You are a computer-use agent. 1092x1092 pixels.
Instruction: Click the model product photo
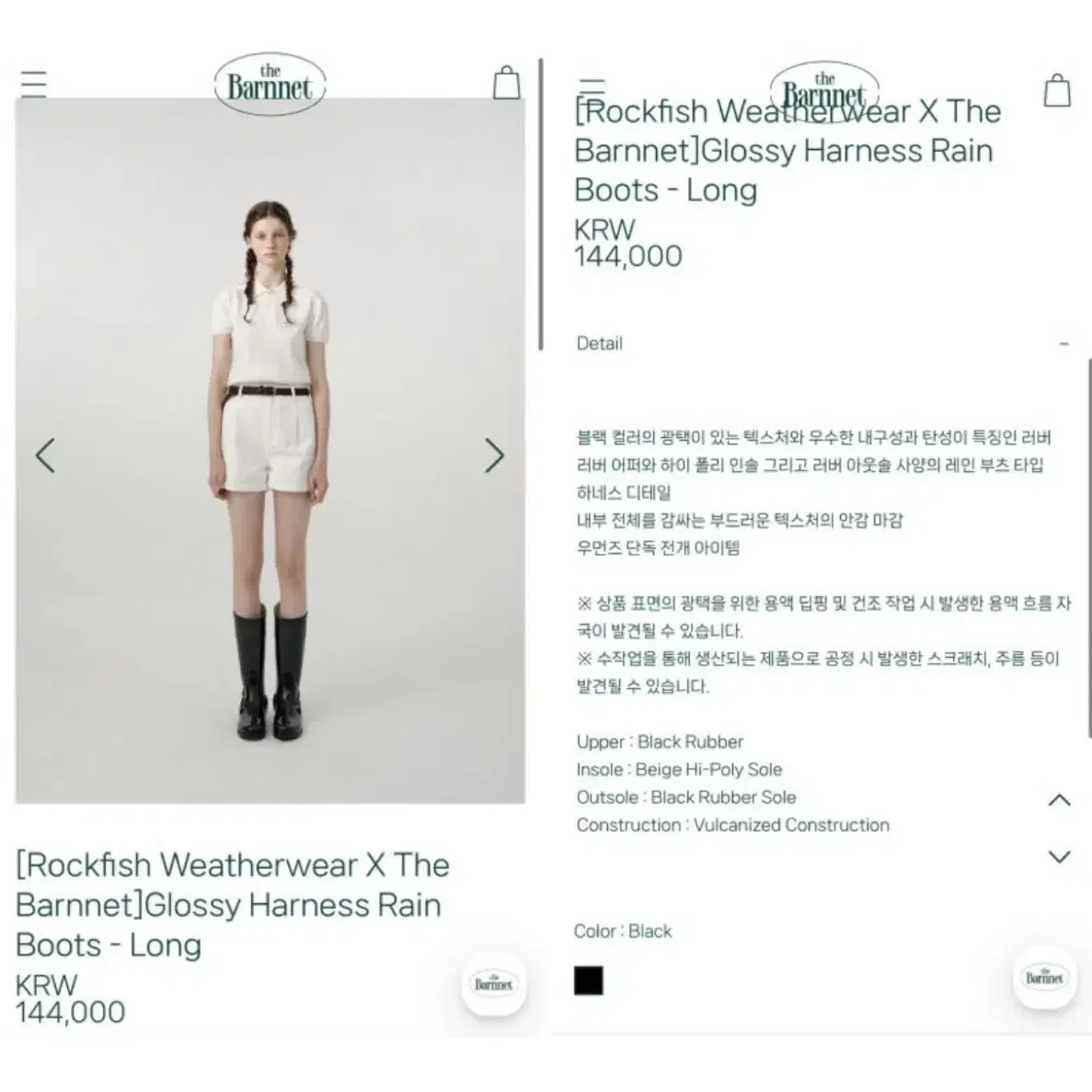point(270,451)
